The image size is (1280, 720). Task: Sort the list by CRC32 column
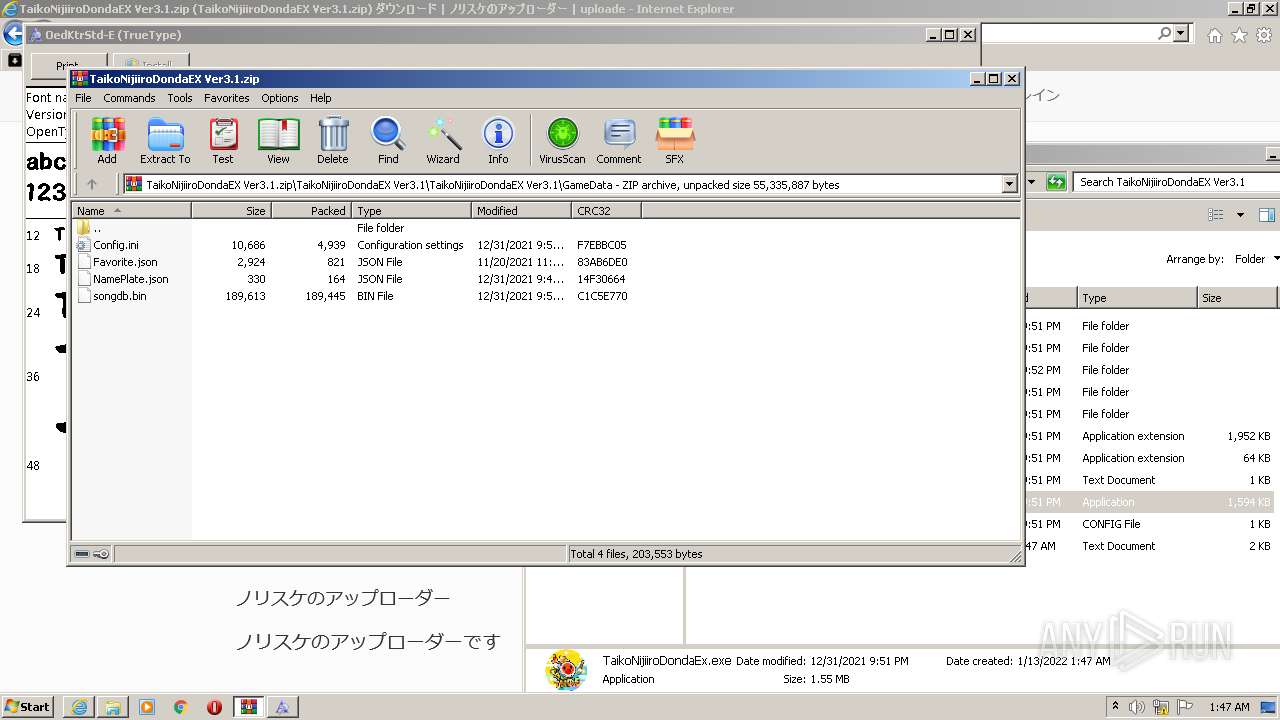point(606,211)
